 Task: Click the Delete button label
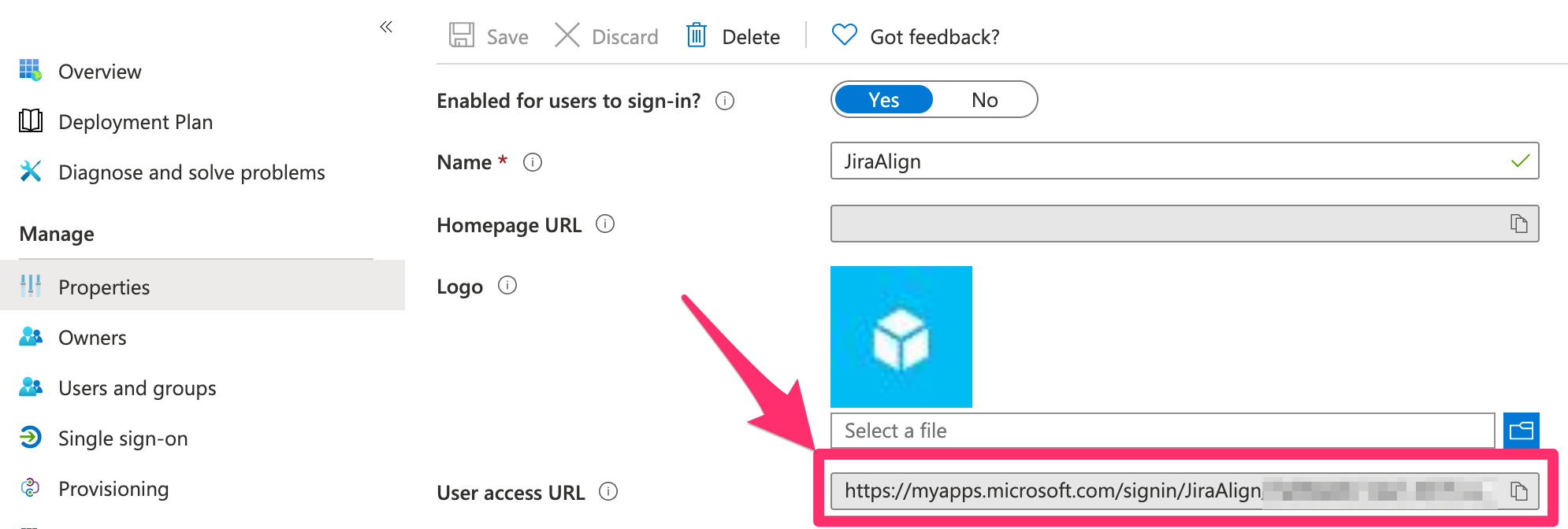pos(751,37)
